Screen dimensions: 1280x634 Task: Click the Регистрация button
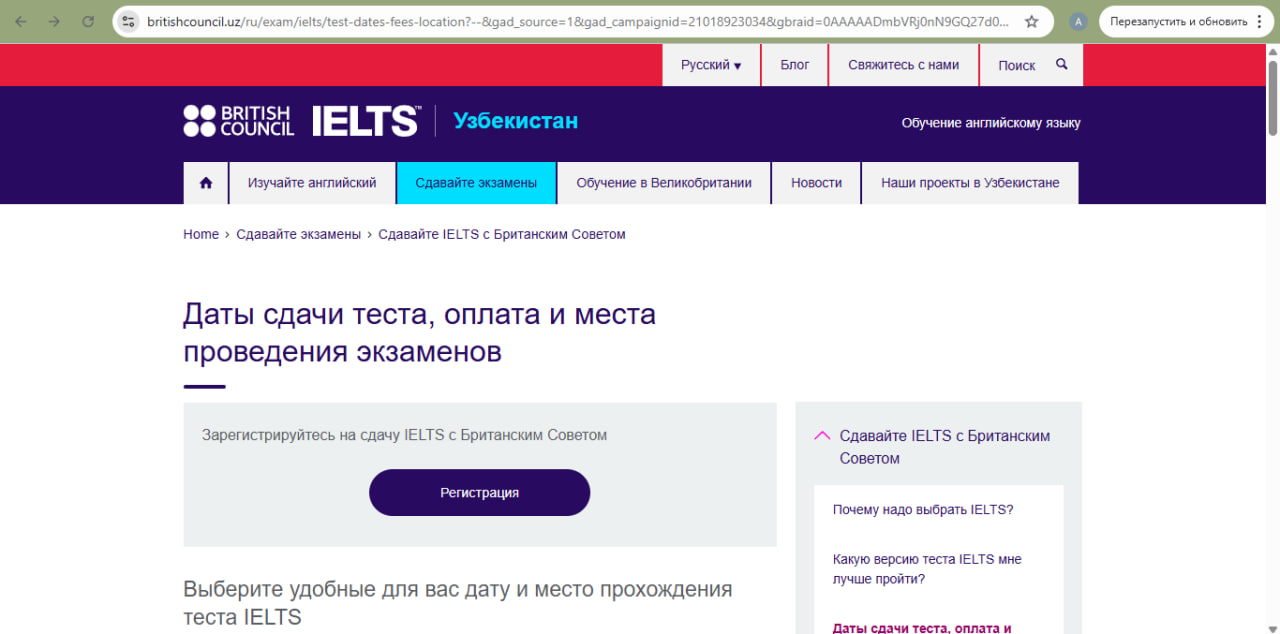click(x=479, y=492)
